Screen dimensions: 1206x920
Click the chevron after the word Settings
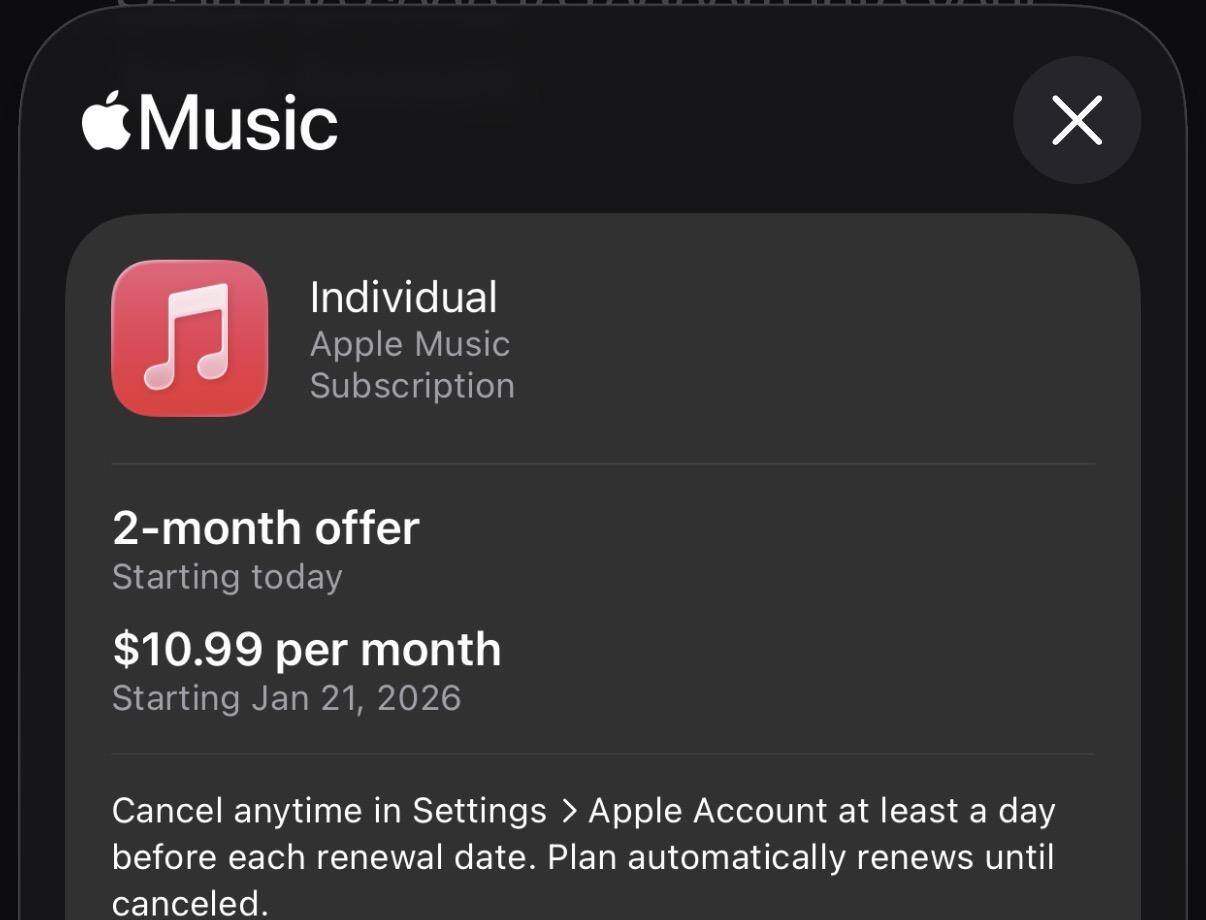click(x=569, y=810)
